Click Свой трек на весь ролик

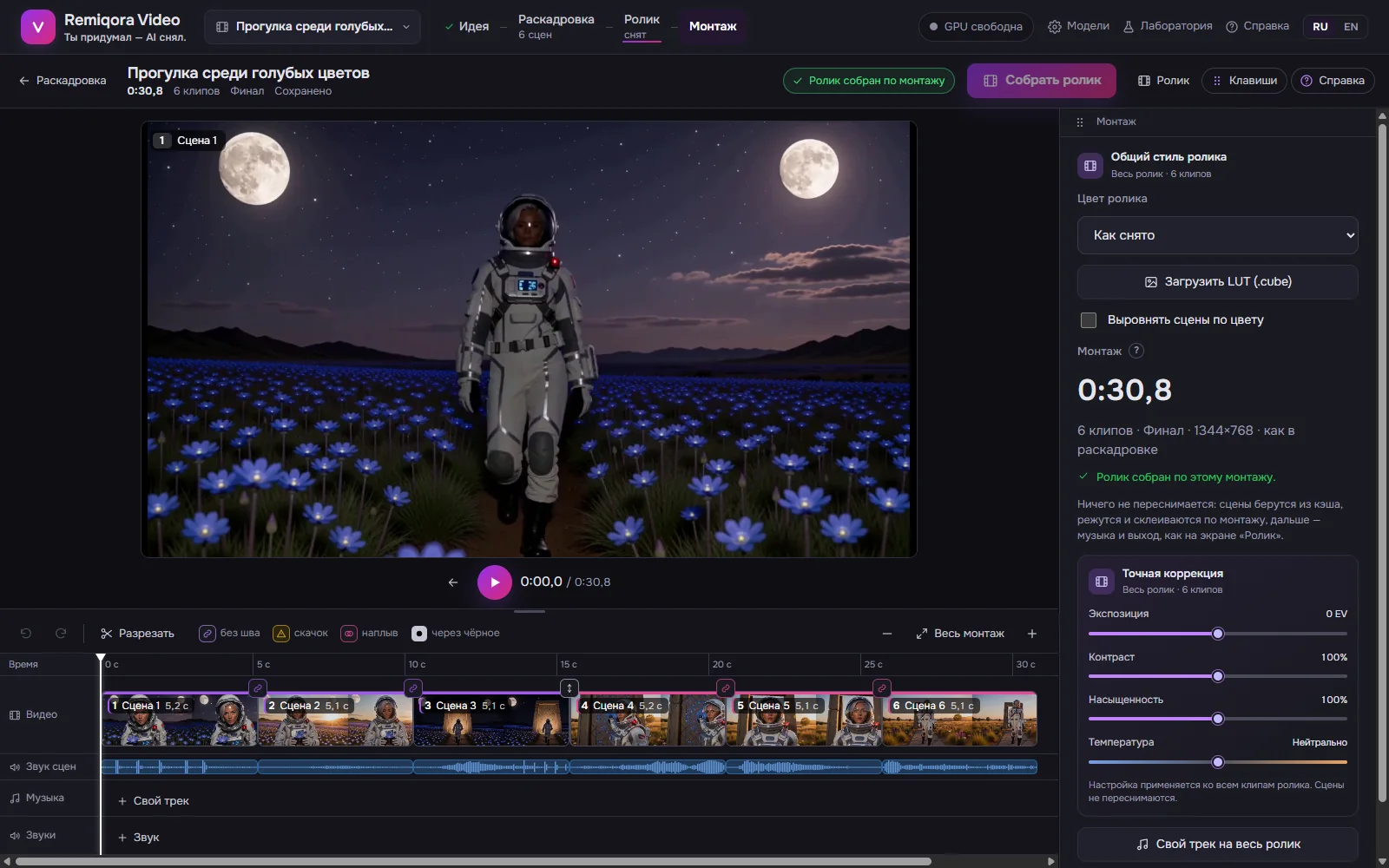1217,845
